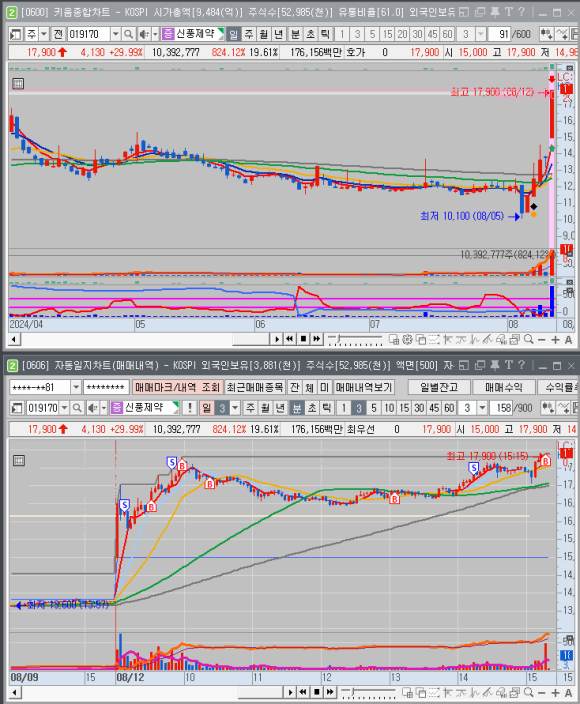Image resolution: width=580 pixels, height=704 pixels.
Task: Zoom in with the plus icon under the top chart
Action: click(555, 339)
